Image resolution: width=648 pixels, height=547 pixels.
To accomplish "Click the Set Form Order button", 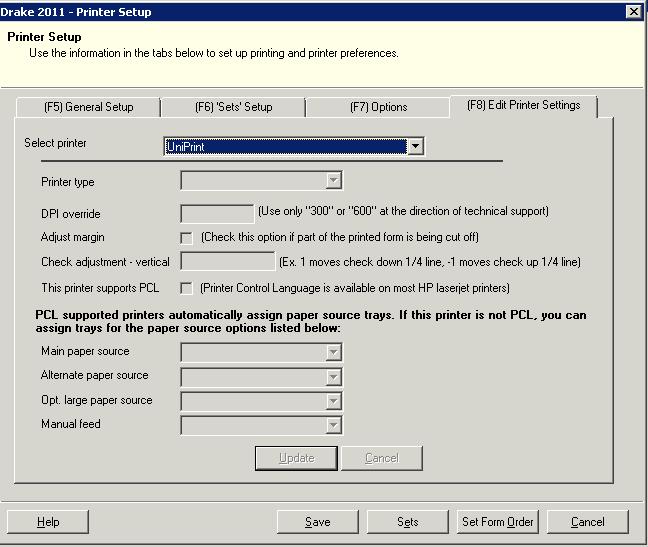I will 497,522.
